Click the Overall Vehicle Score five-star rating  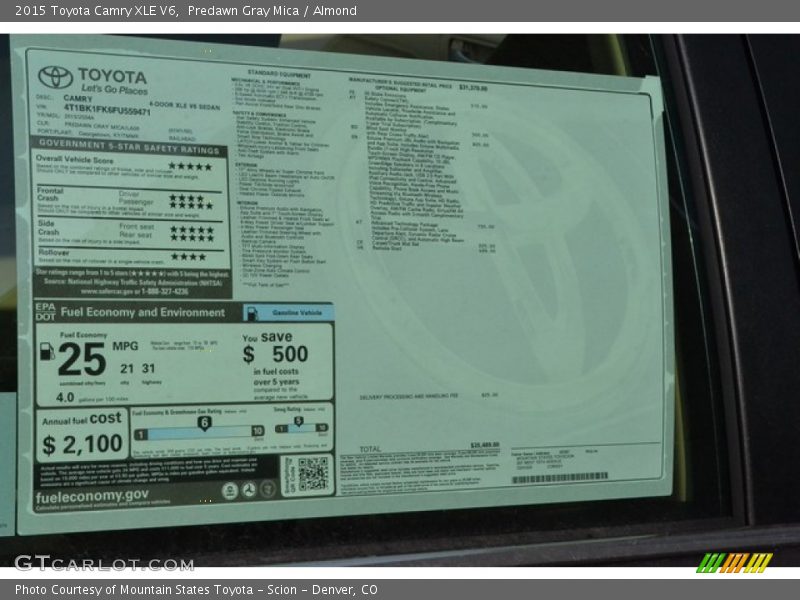pos(190,166)
